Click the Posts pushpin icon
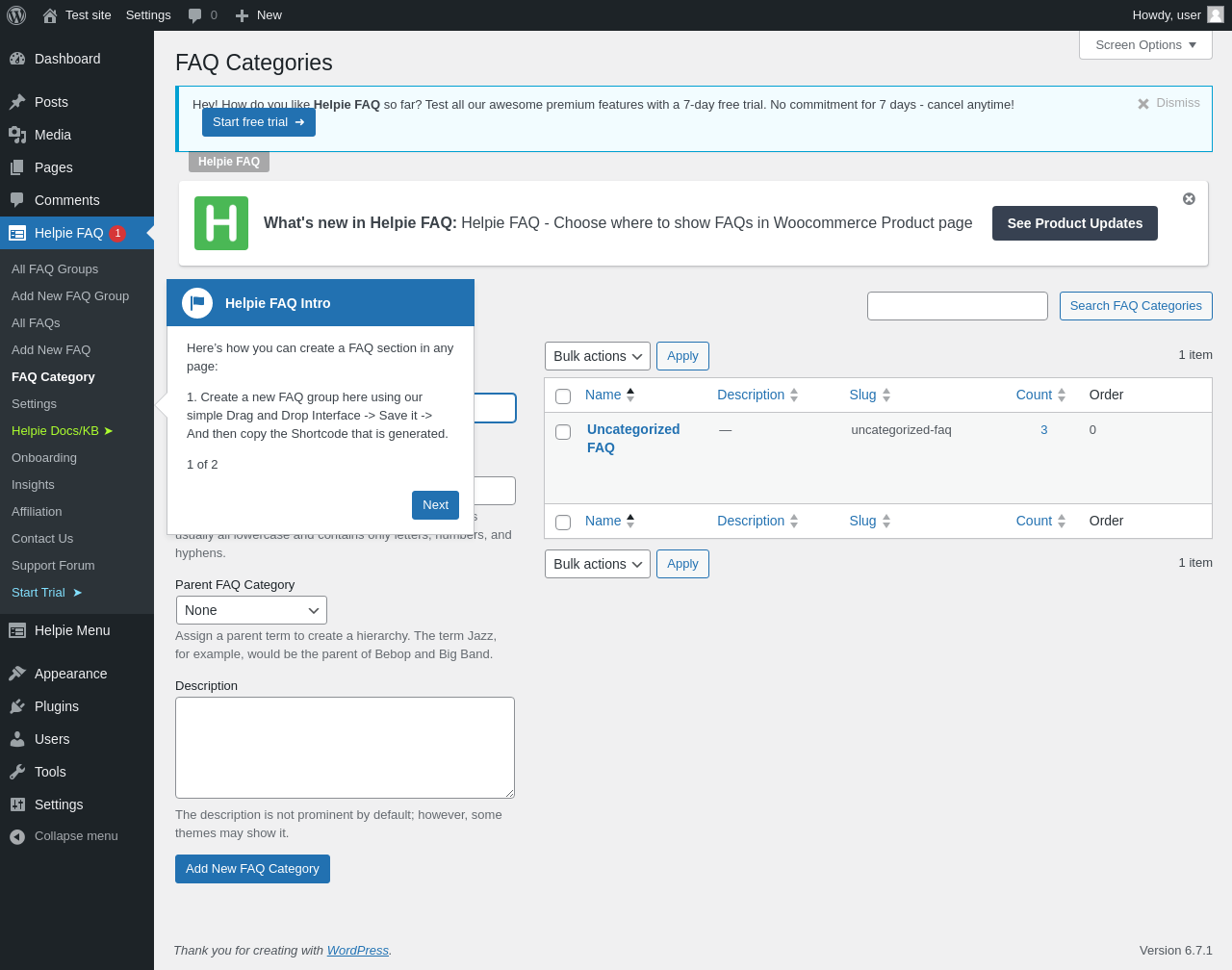 [x=17, y=102]
